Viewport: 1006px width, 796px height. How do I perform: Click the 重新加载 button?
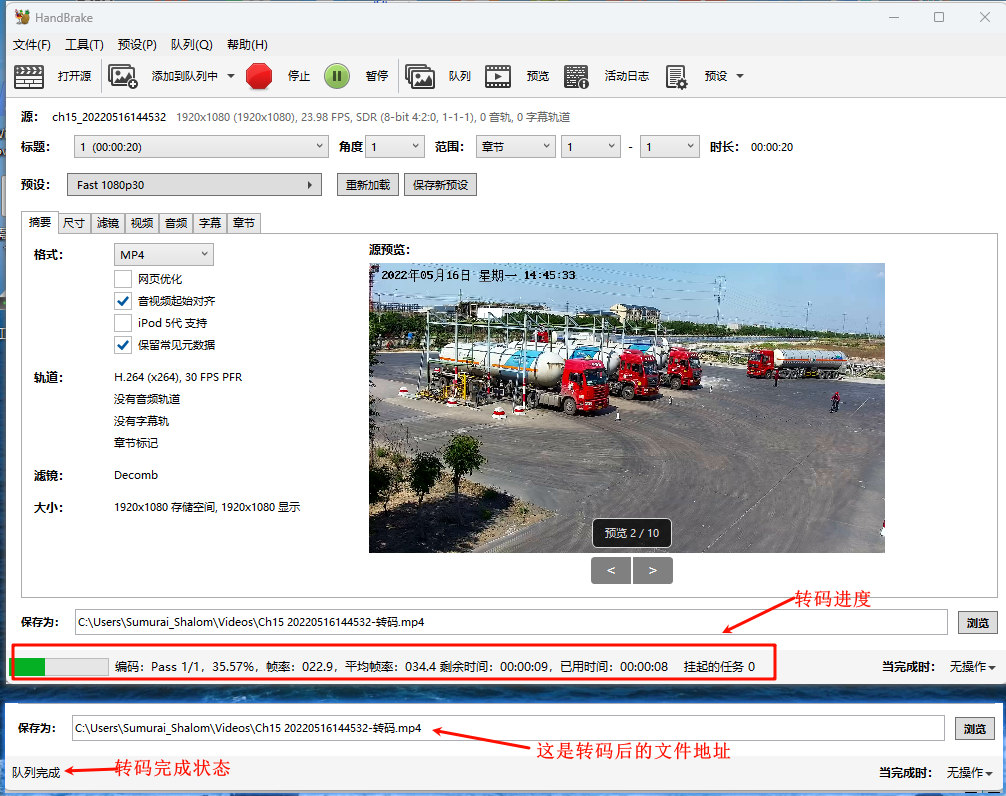pos(368,185)
